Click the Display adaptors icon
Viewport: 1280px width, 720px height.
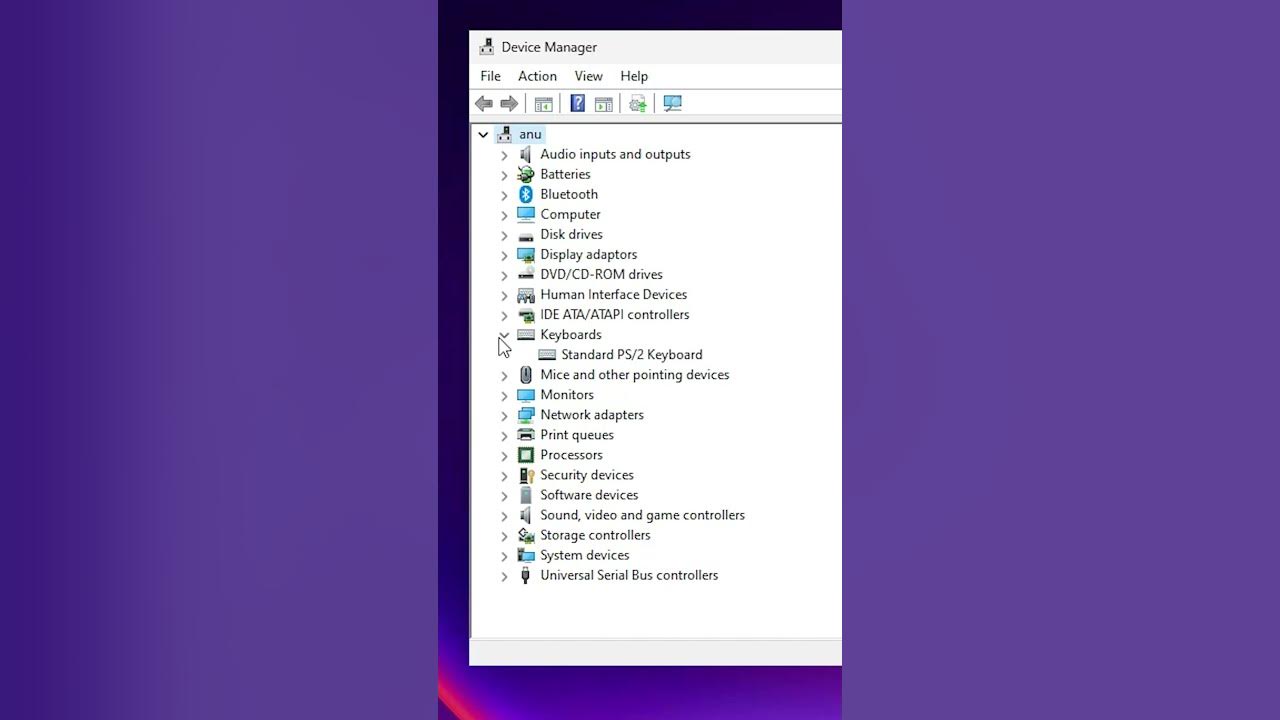click(x=526, y=254)
